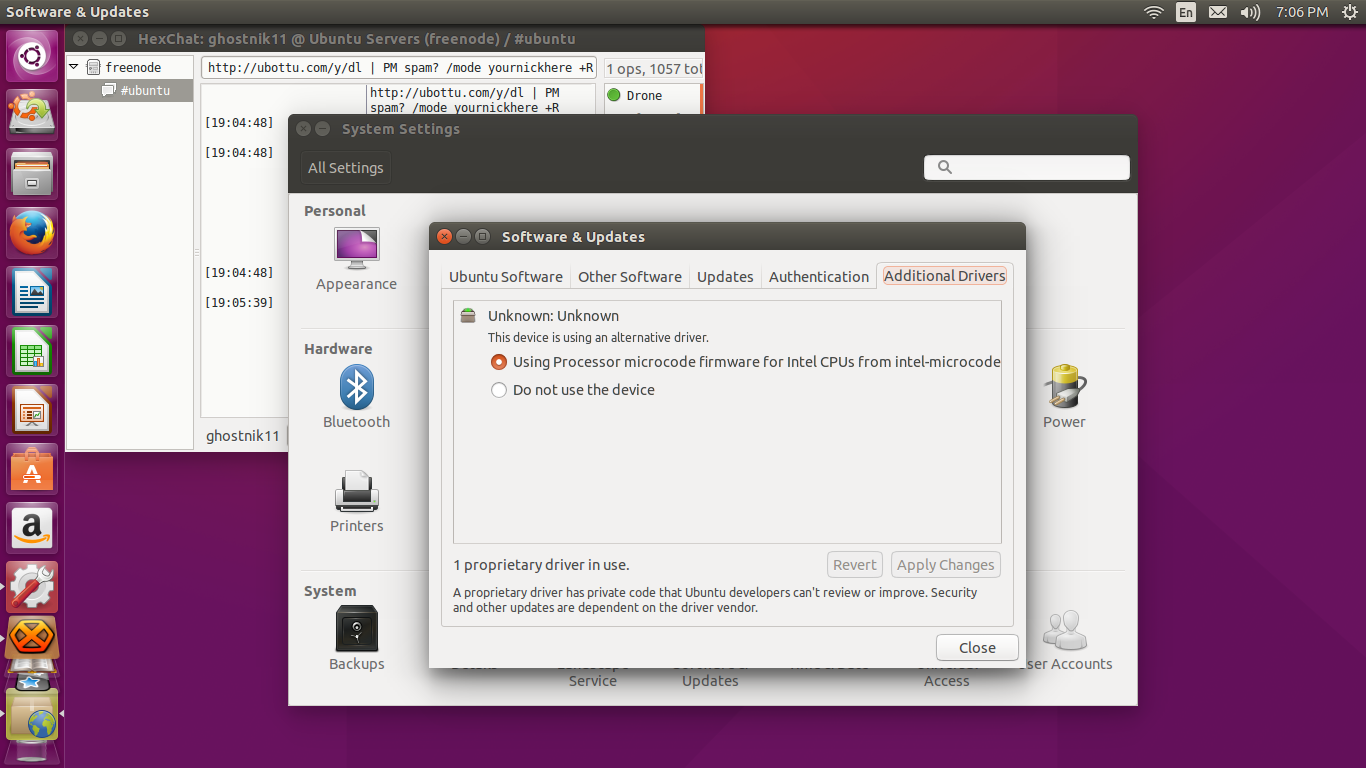Open LibreOffice Impress from the launcher
Screen dimensions: 1366x768
click(x=33, y=410)
